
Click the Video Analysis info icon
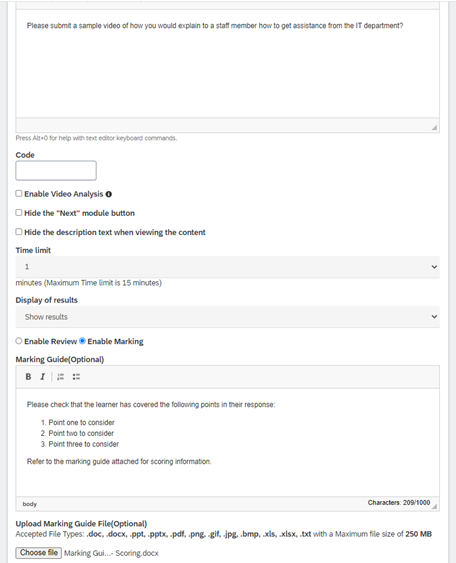click(108, 194)
